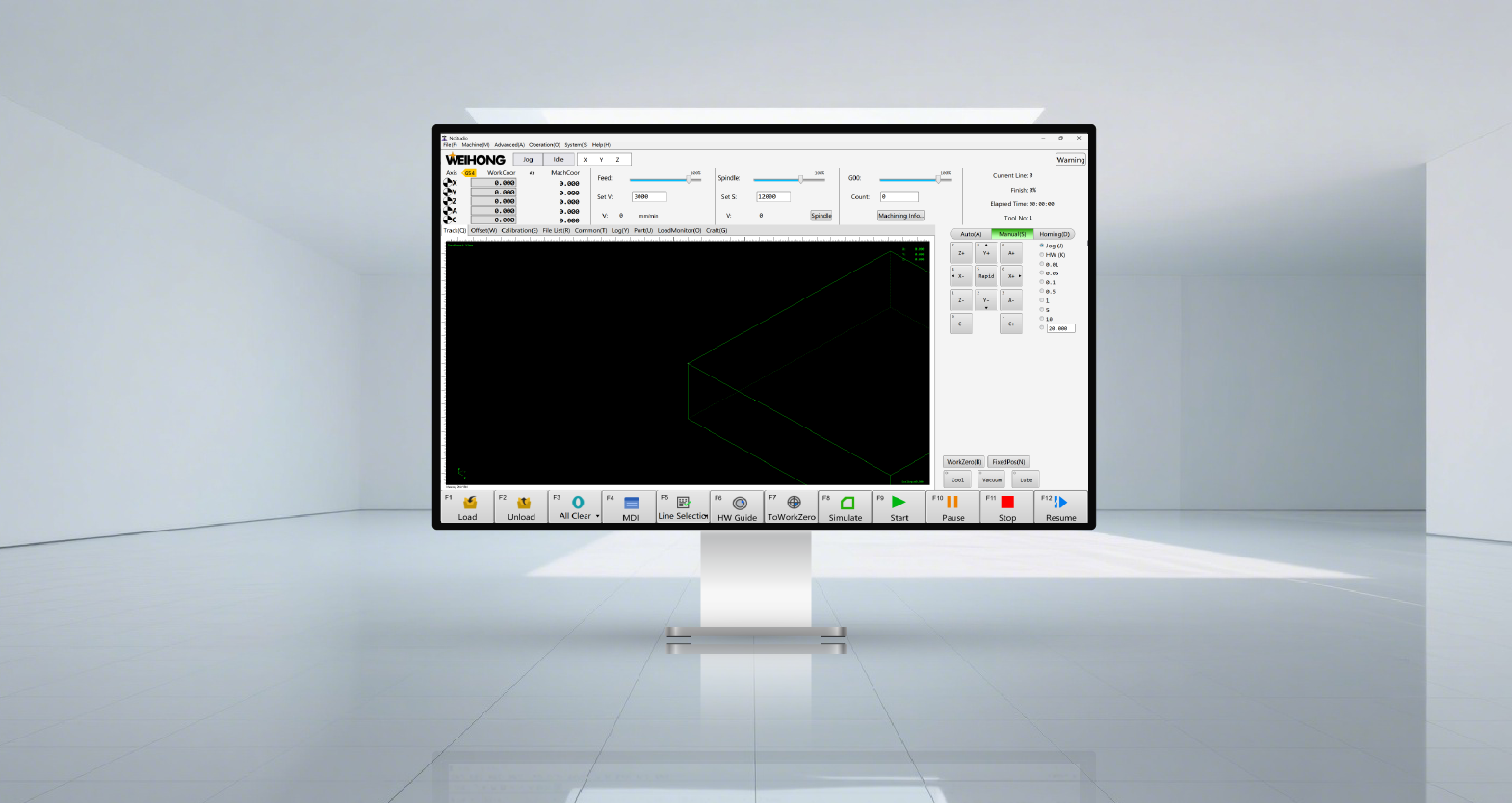Click the Machining Info... button

(x=900, y=216)
